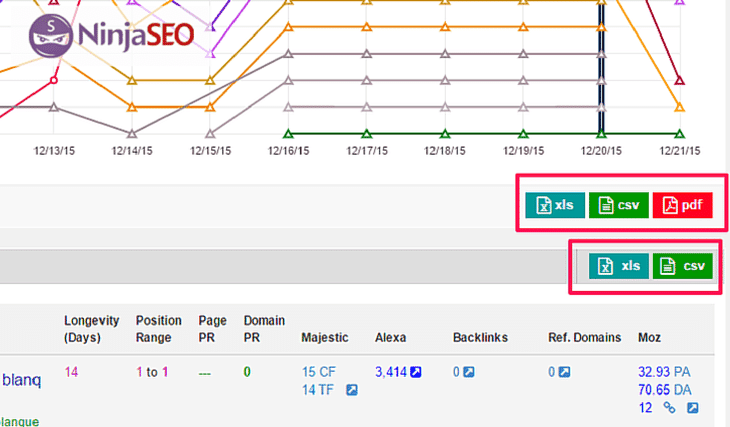Download csv from the group containing pdf
Viewport: 730px width, 427px height.
(618, 205)
